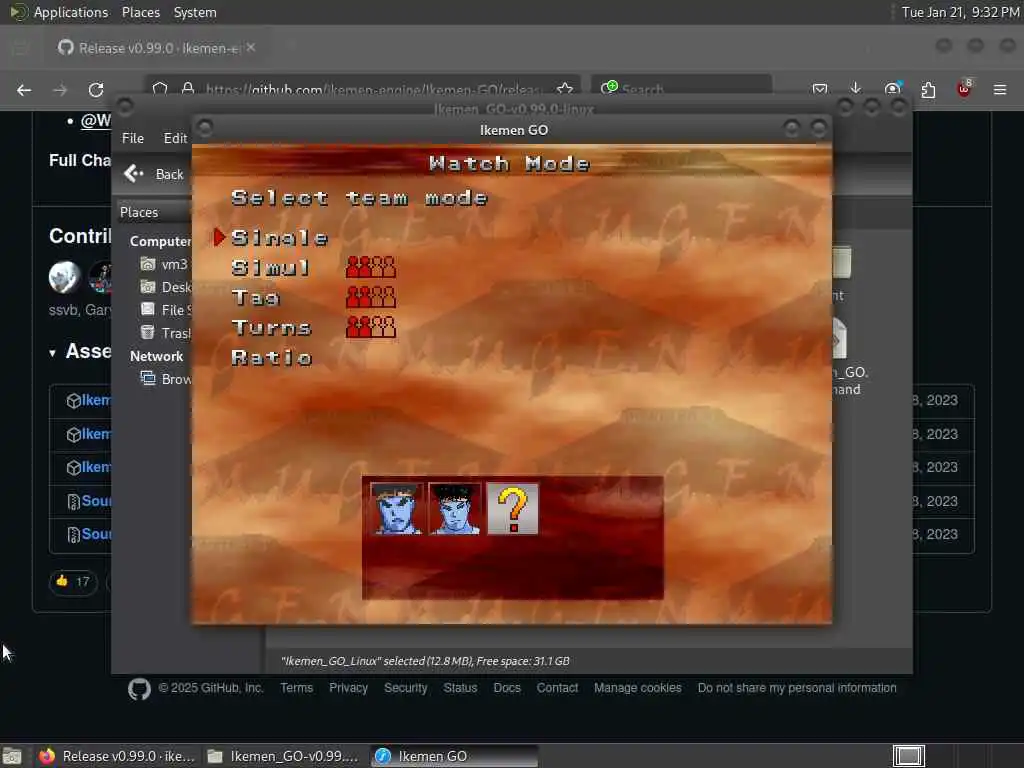Screen dimensions: 1024x768
Task: Click the Firefox search box
Action: [682, 89]
